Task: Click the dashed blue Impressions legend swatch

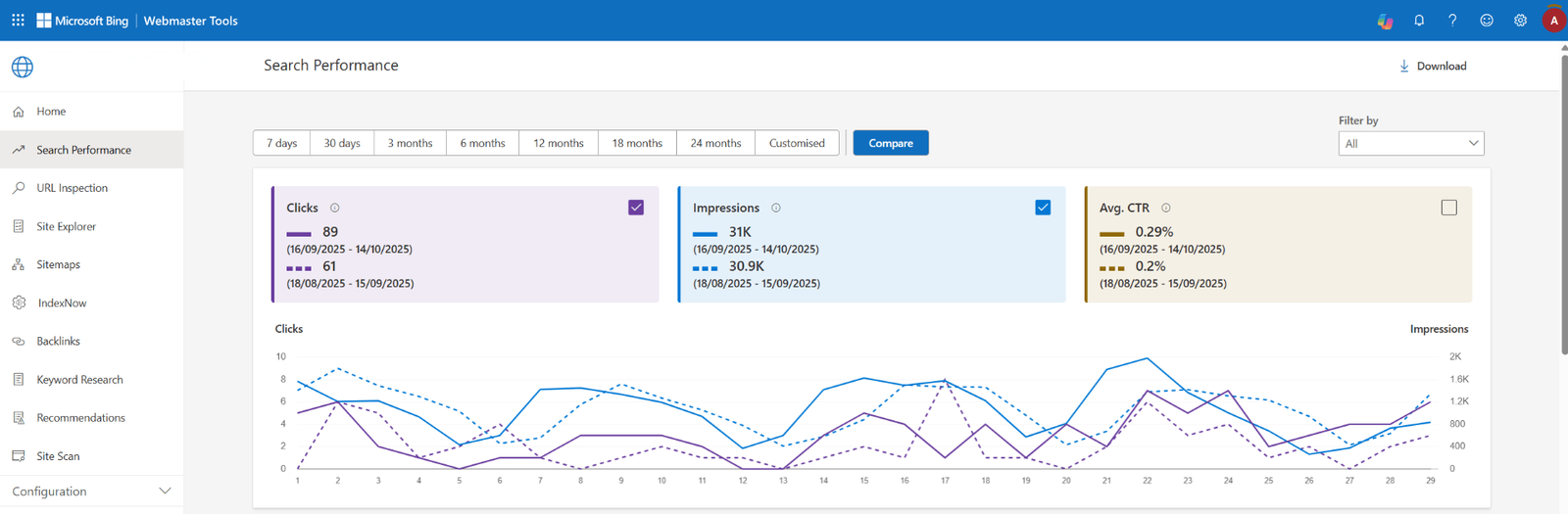Action: click(705, 267)
